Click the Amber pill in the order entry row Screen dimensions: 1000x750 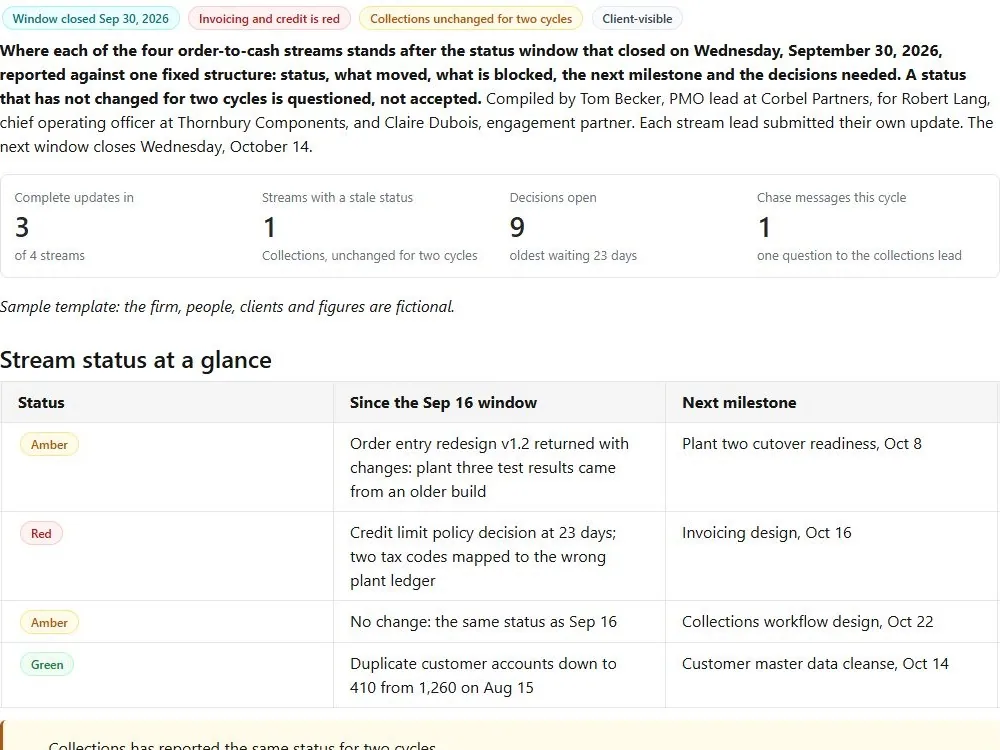[49, 445]
